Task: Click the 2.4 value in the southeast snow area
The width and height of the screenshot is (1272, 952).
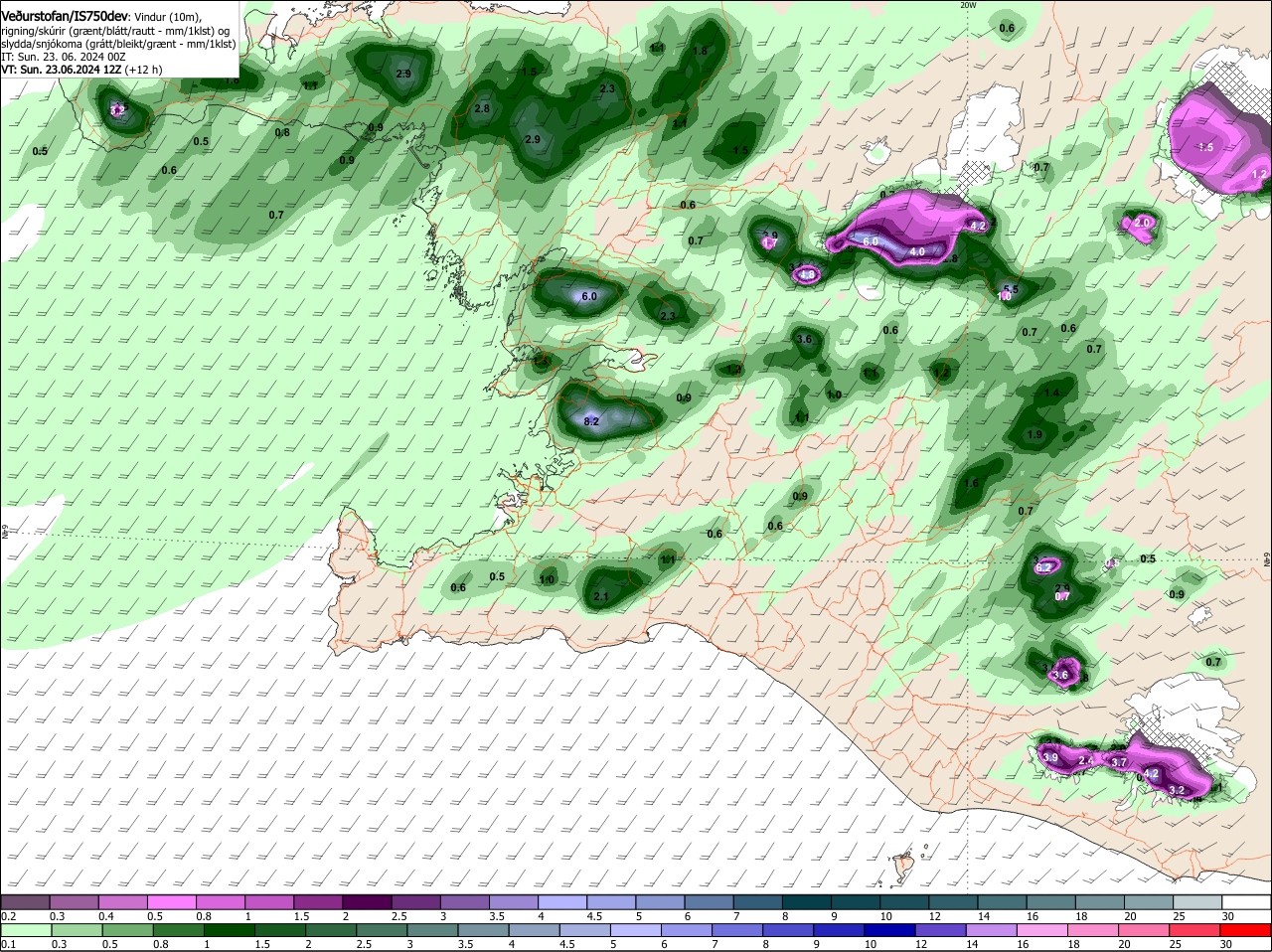Action: click(x=1086, y=761)
